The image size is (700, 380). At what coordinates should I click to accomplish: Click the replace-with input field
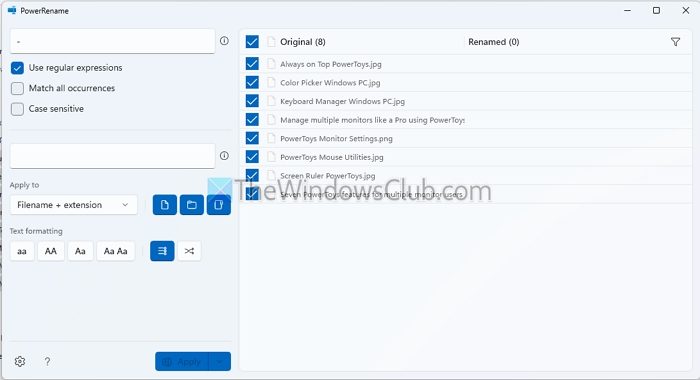[x=112, y=156]
